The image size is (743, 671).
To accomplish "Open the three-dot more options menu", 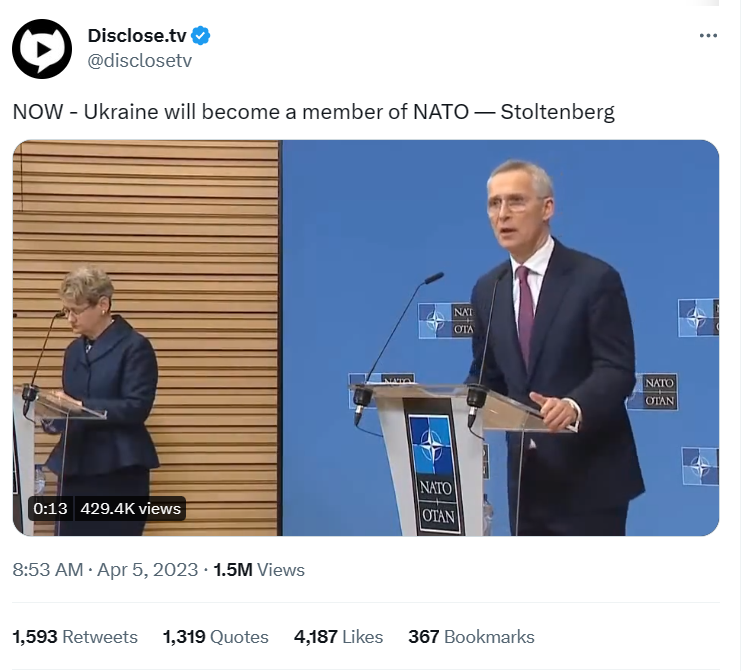I will [708, 36].
